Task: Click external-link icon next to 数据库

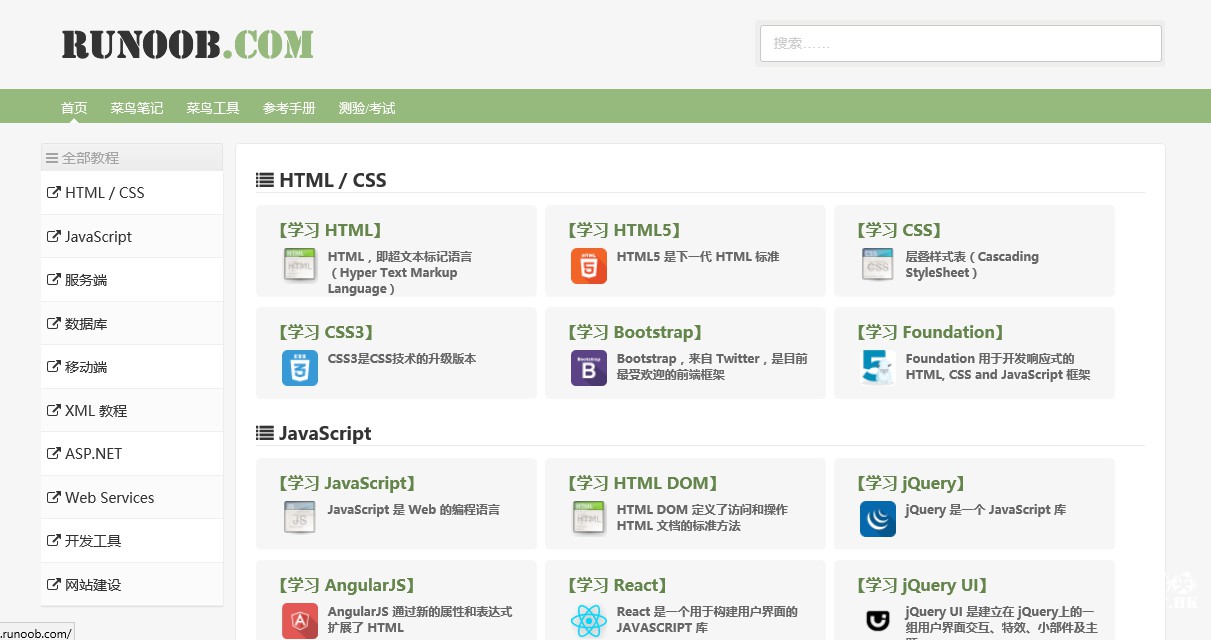Action: pos(54,324)
